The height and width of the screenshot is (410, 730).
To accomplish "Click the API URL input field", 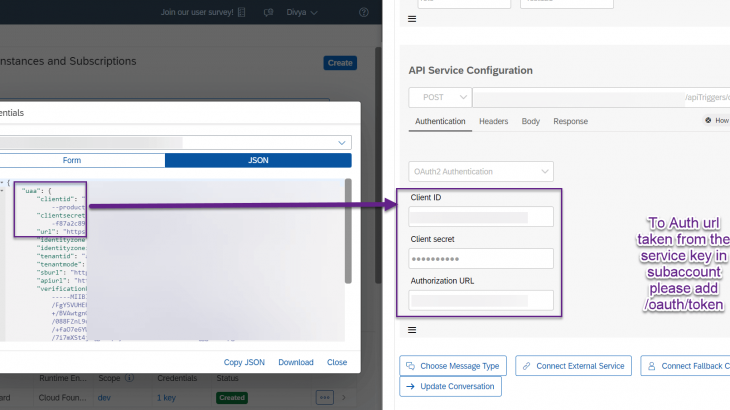I will click(601, 97).
